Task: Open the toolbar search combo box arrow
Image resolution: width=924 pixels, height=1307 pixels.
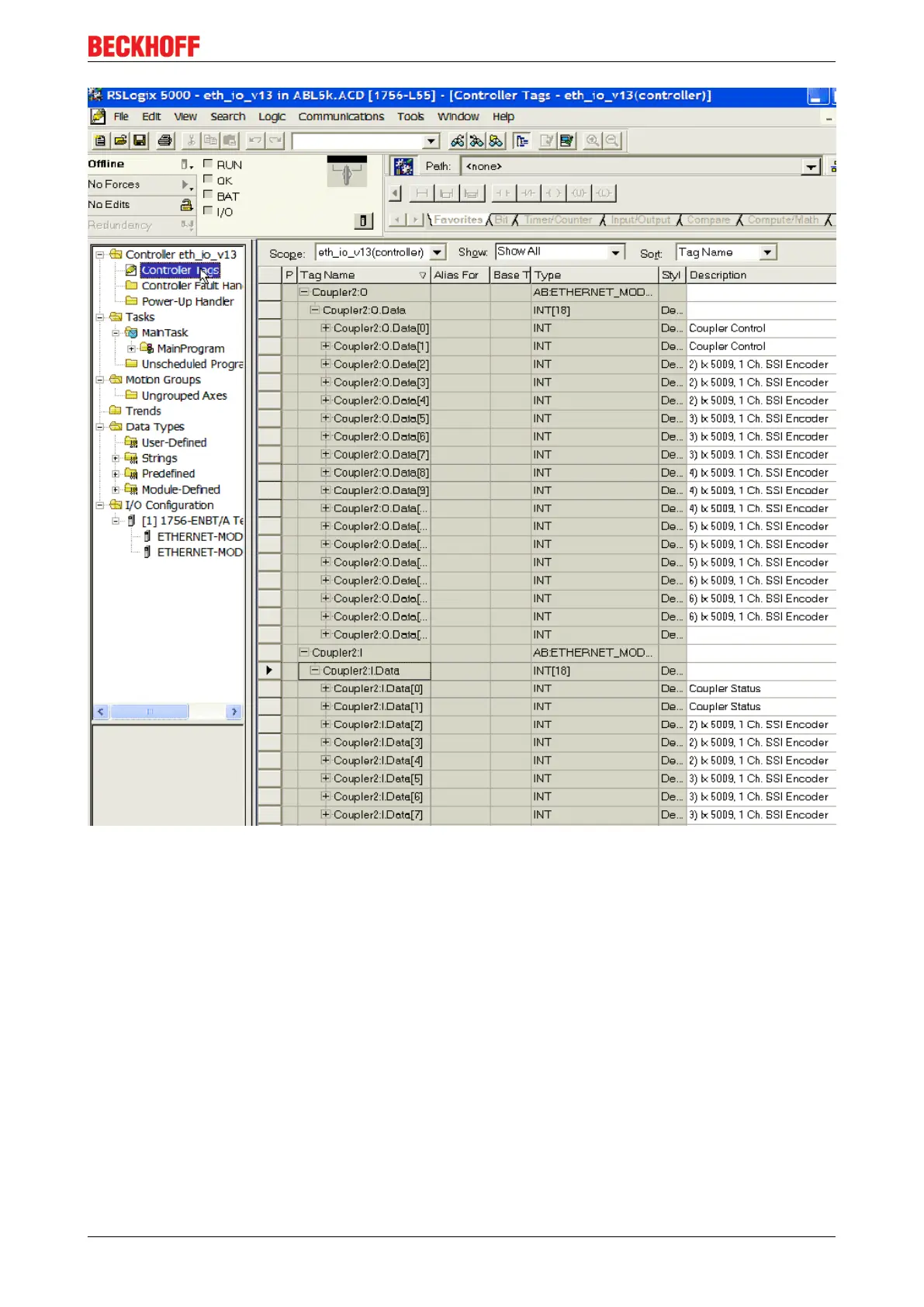Action: pos(431,141)
